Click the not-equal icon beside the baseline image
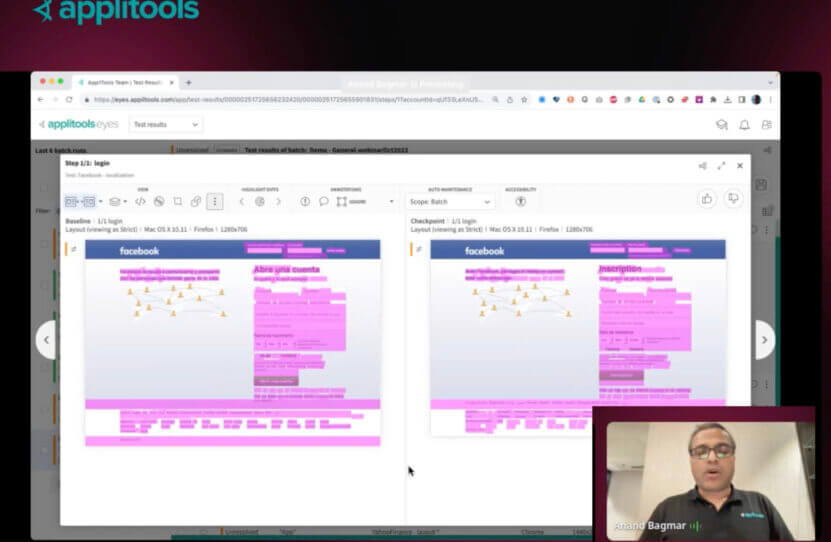Image resolution: width=831 pixels, height=542 pixels. pyautogui.click(x=74, y=249)
